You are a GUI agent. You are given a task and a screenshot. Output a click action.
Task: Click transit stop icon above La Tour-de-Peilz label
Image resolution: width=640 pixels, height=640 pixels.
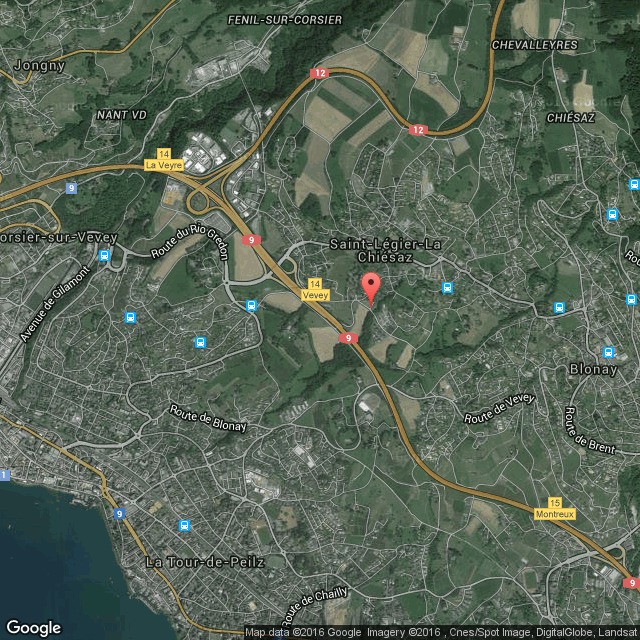click(184, 526)
